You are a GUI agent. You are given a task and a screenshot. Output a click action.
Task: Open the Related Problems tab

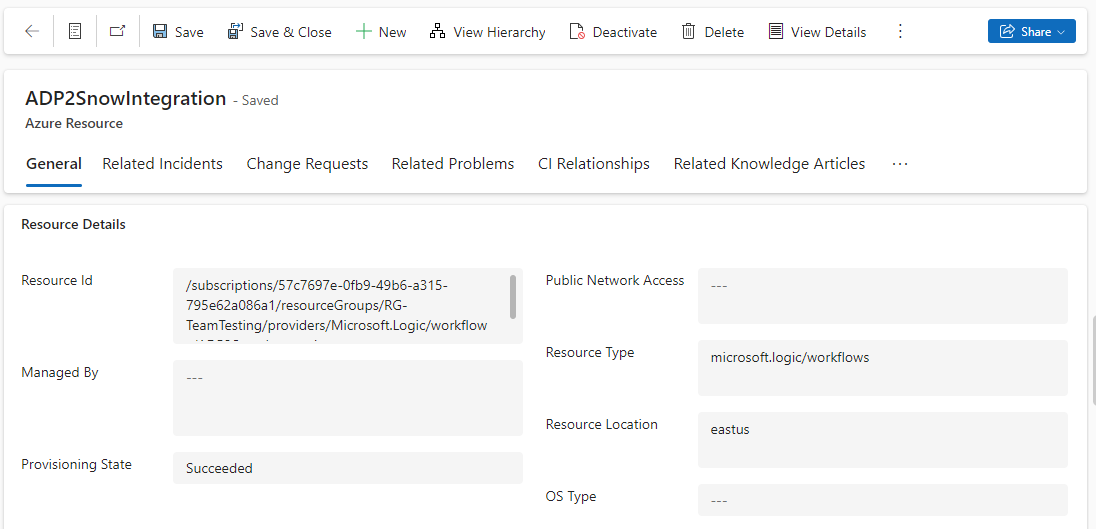pyautogui.click(x=453, y=164)
